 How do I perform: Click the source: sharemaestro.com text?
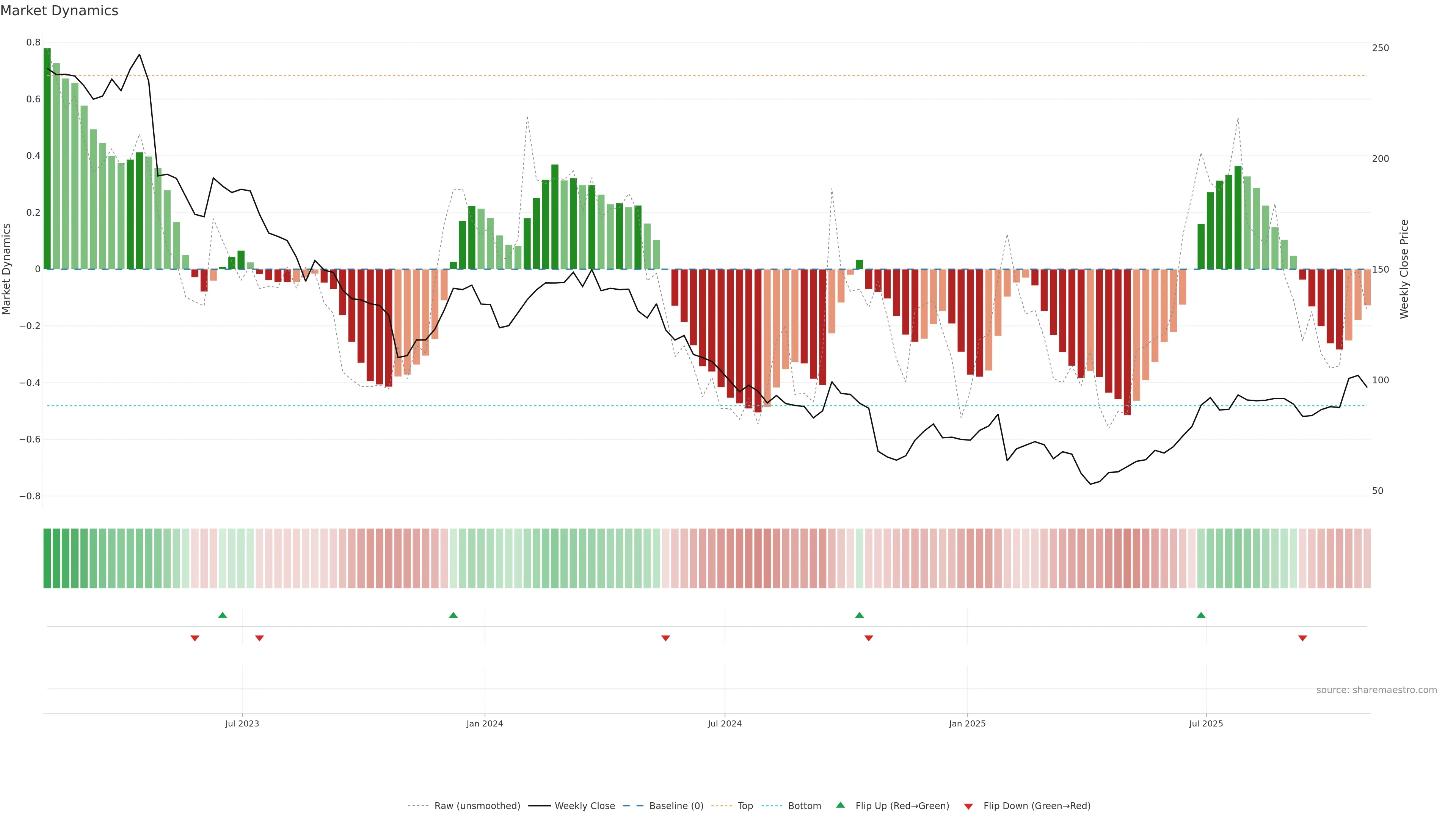click(x=1376, y=690)
